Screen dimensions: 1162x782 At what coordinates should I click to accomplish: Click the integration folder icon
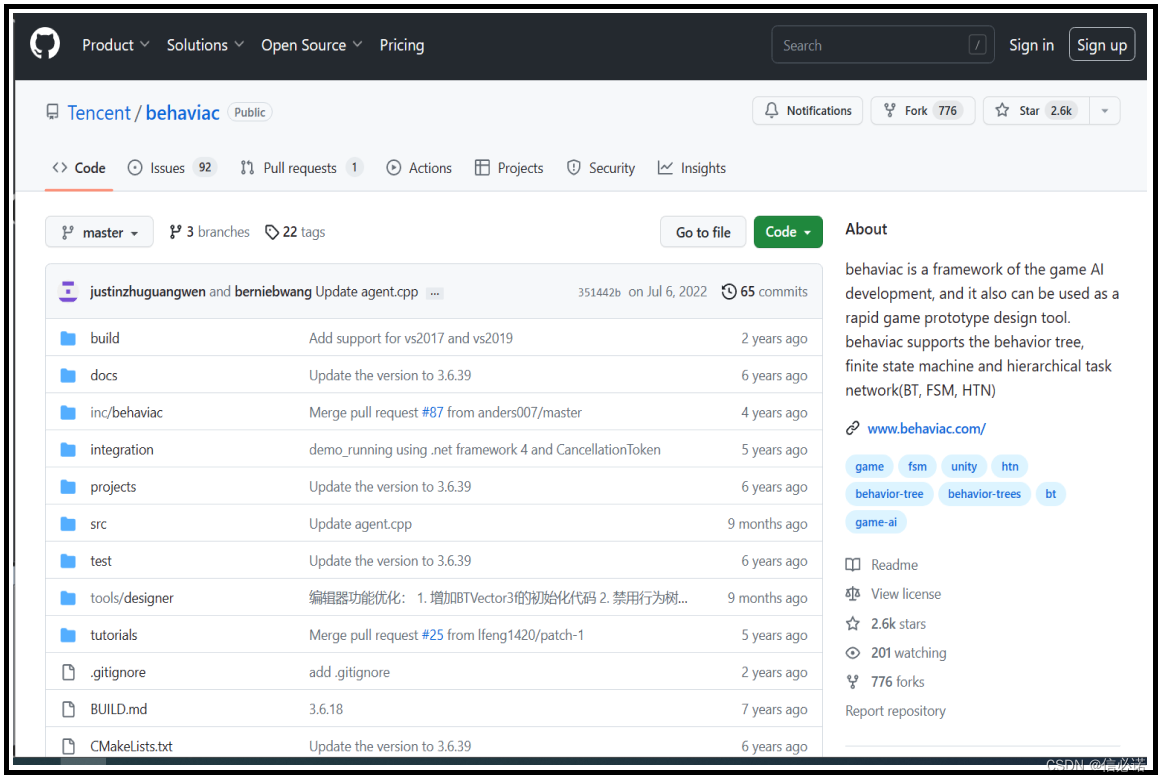click(x=68, y=449)
